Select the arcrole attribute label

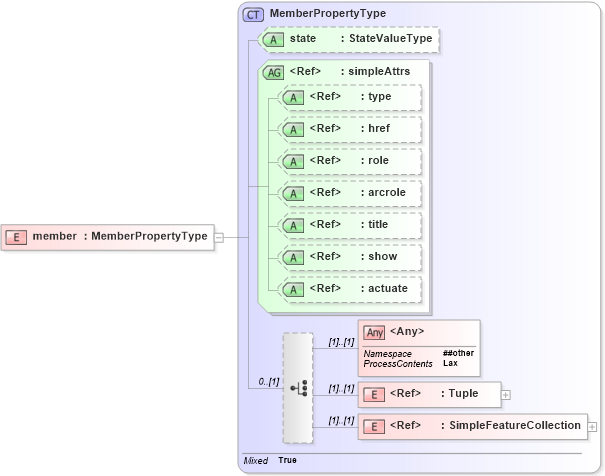387,192
